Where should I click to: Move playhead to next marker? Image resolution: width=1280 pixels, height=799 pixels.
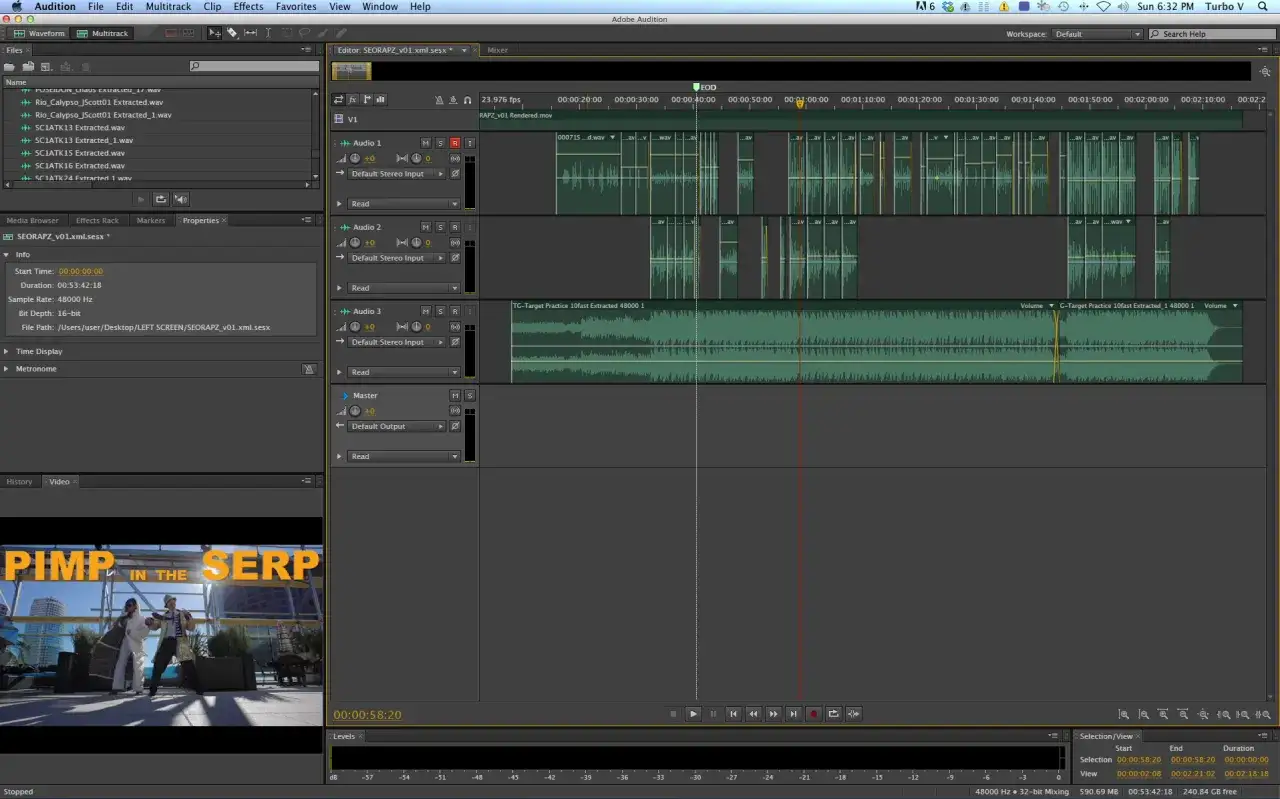(793, 714)
